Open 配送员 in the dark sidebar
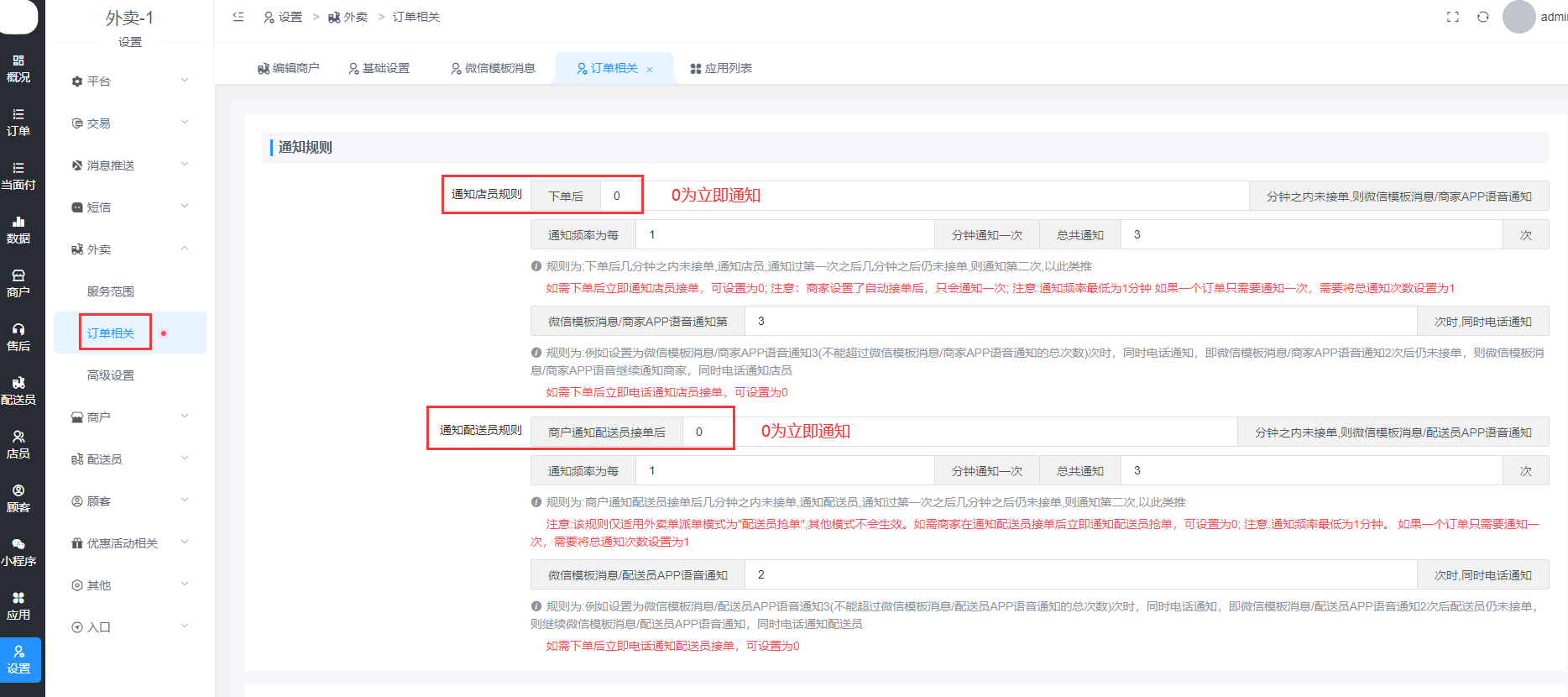This screenshot has width=1568, height=697. click(18, 390)
